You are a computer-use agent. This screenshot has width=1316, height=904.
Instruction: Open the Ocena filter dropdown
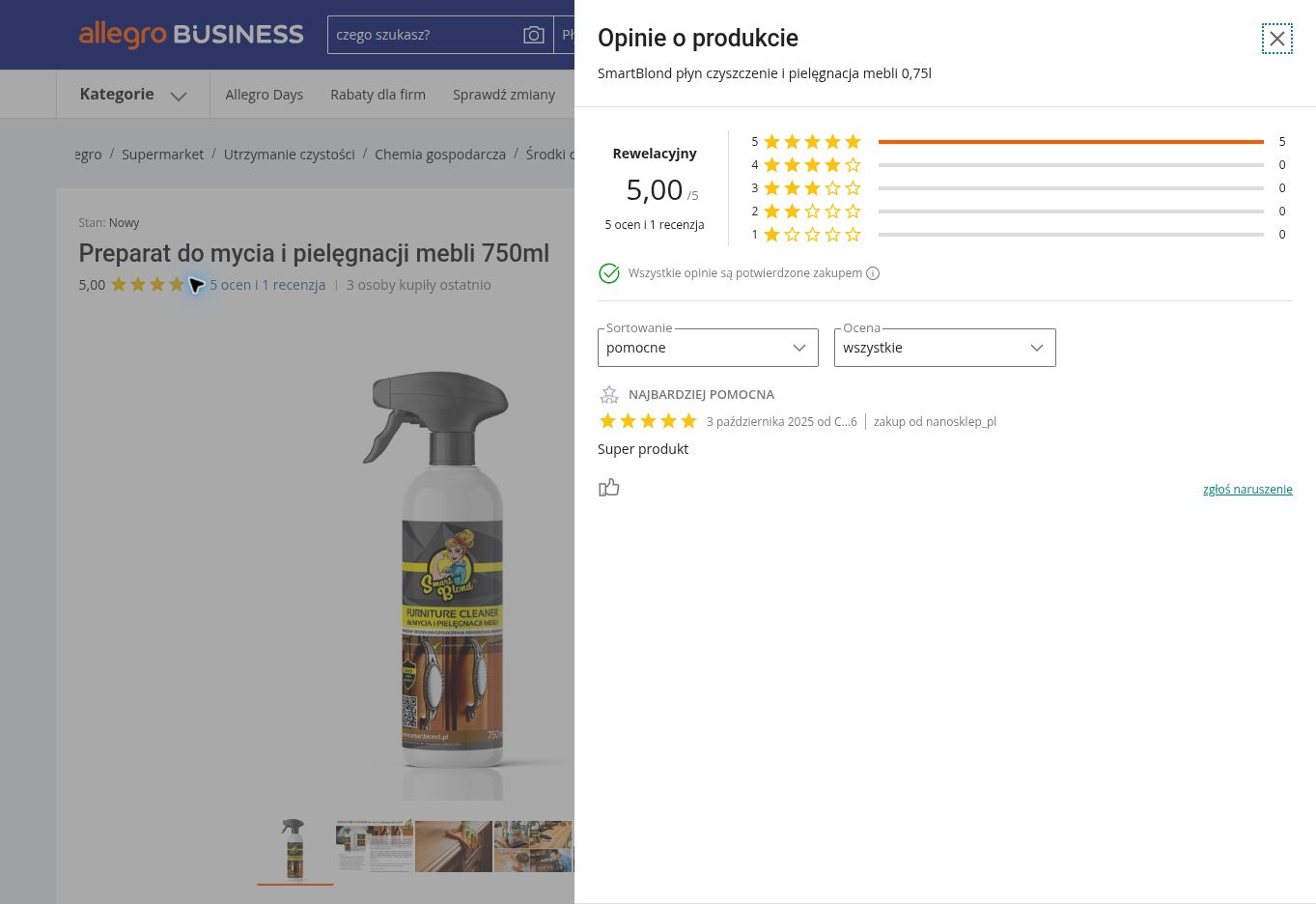coord(944,348)
